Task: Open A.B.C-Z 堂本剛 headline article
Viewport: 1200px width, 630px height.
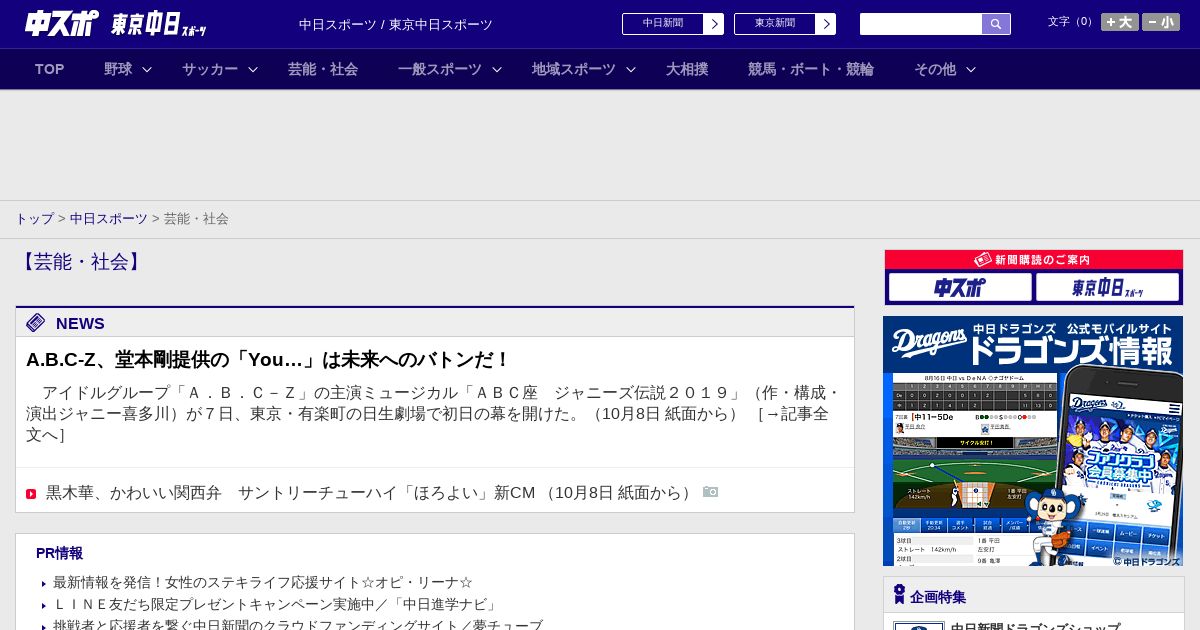Action: click(268, 360)
